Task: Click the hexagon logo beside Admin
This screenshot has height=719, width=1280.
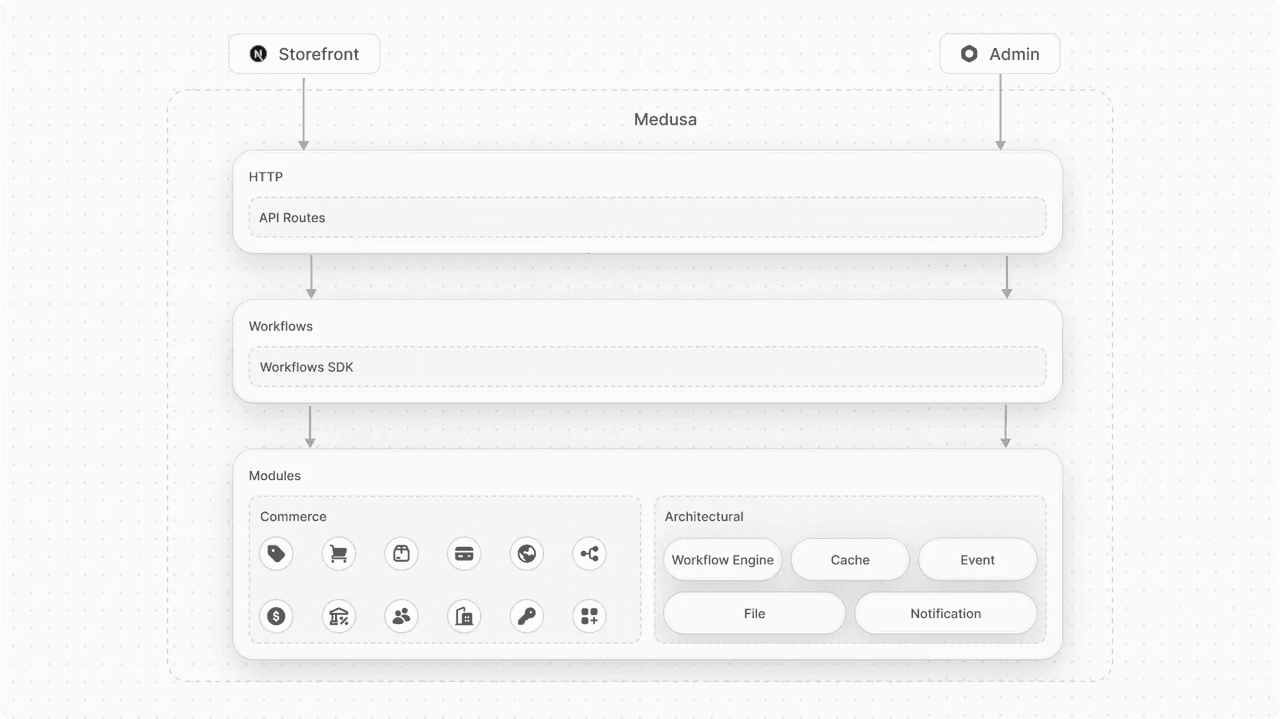Action: [969, 54]
